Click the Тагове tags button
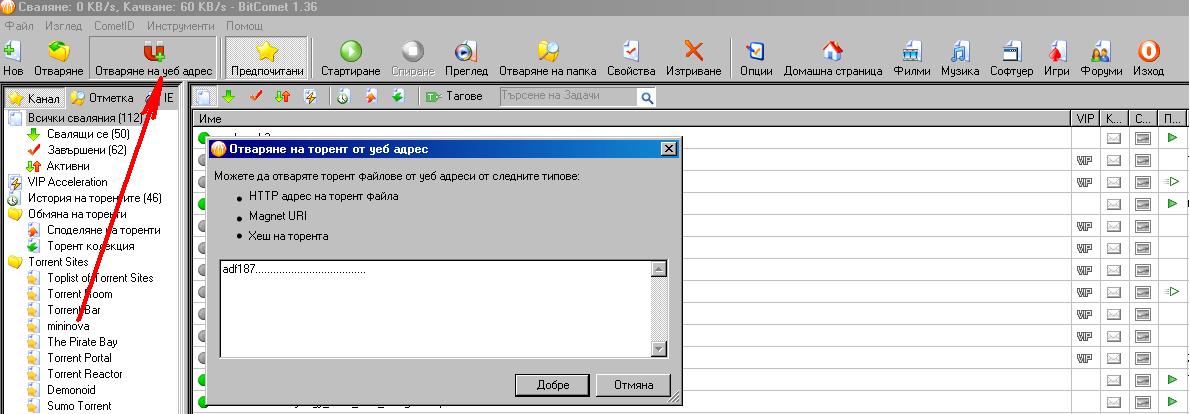 (454, 97)
